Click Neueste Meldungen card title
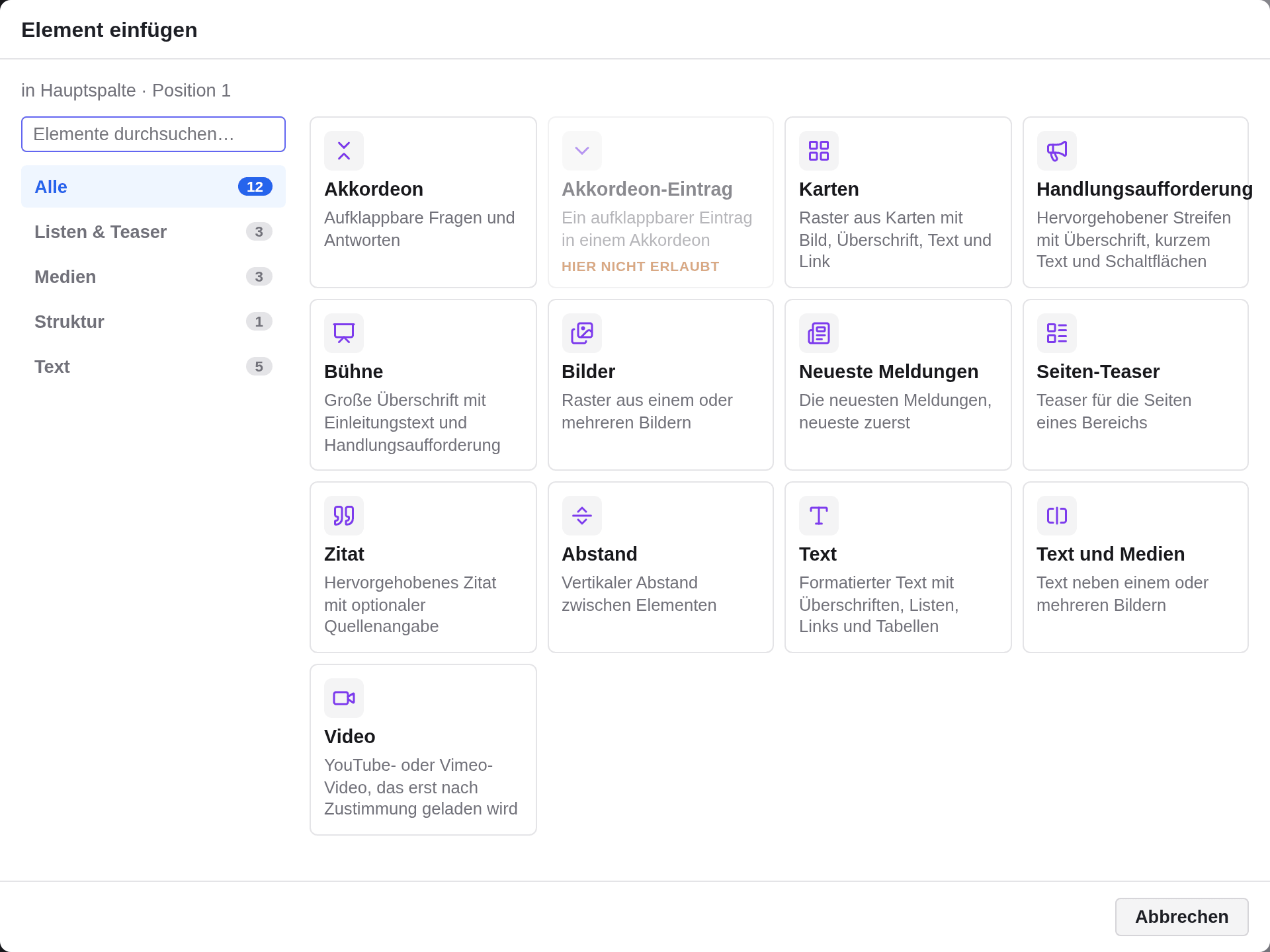The image size is (1270, 952). pyautogui.click(x=888, y=372)
